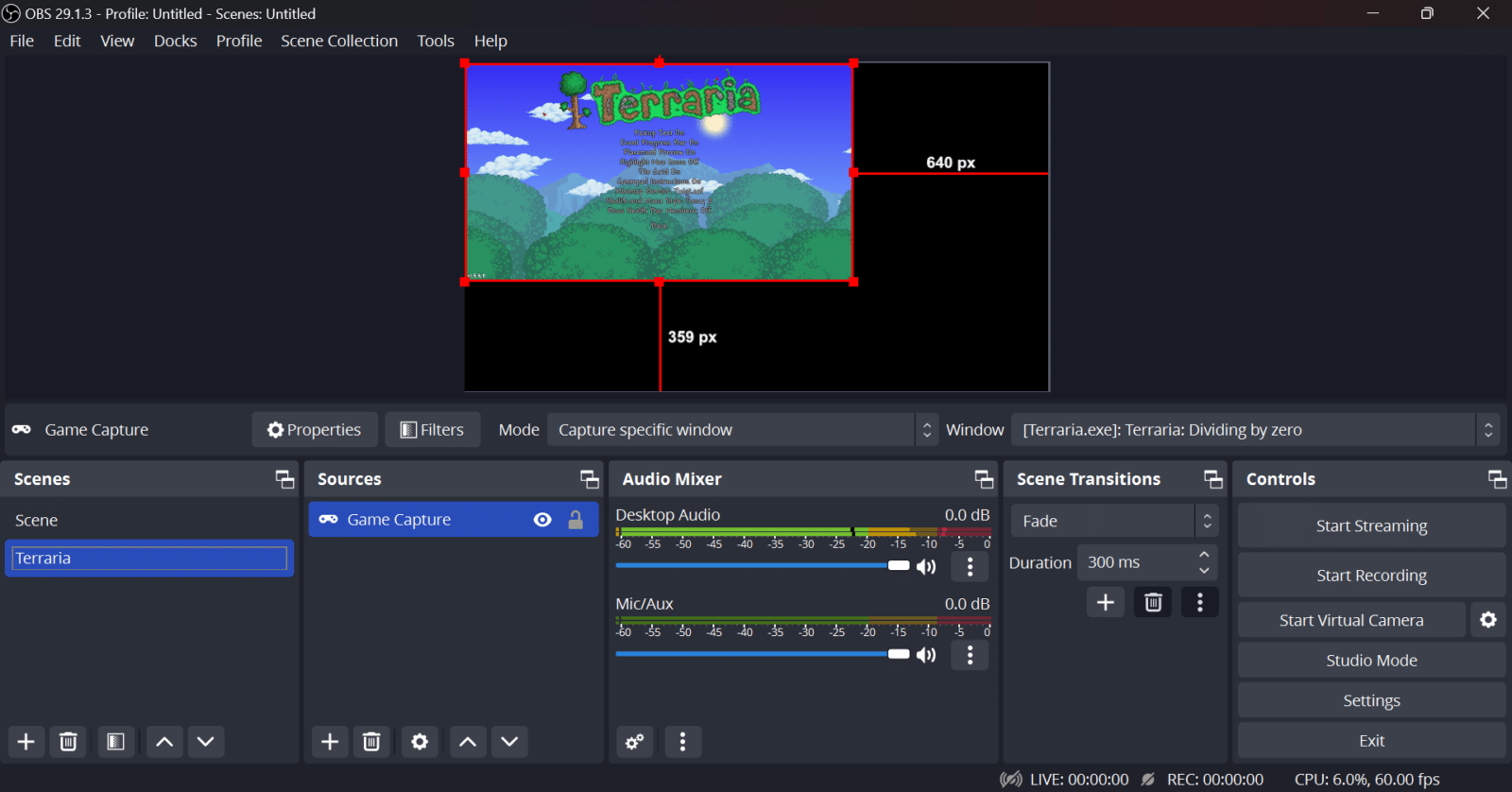Screen dimensions: 1512x792
Task: Undock the Controls panel with its float icon
Action: 1498,479
